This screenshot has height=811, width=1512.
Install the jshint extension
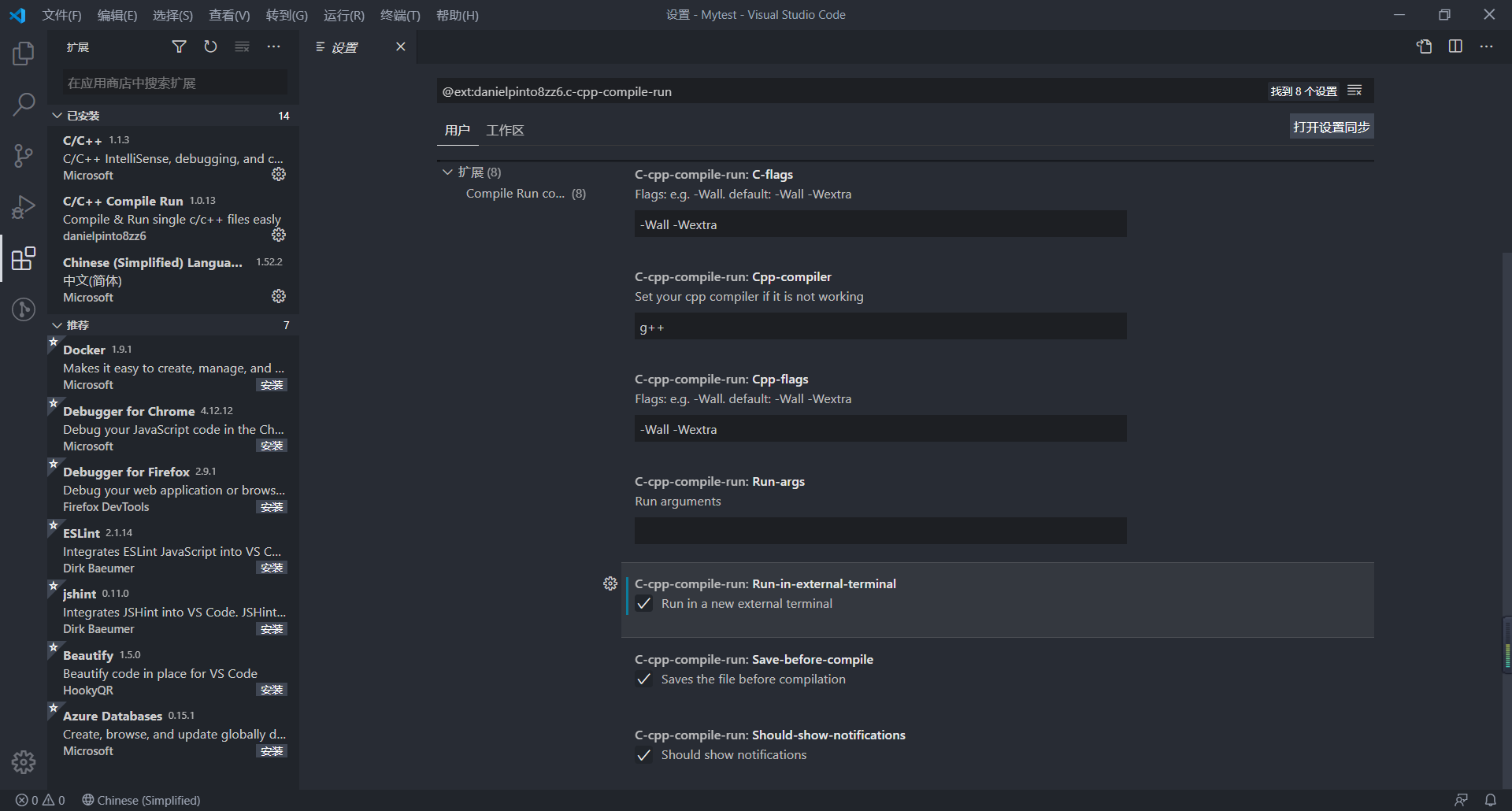pos(272,629)
